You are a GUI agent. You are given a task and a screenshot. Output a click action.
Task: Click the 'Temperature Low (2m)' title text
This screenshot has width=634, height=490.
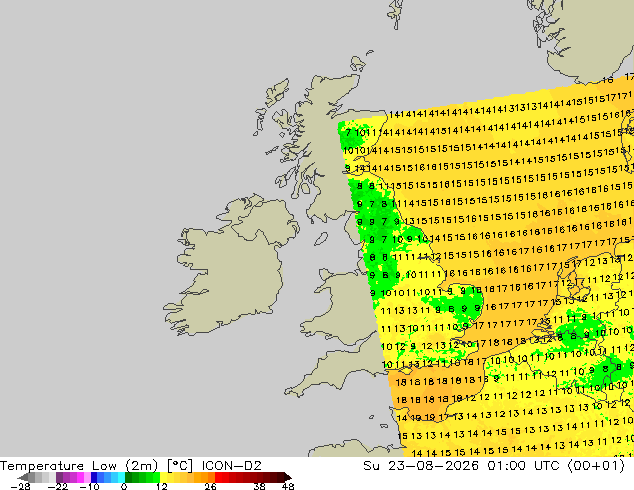pyautogui.click(x=79, y=466)
